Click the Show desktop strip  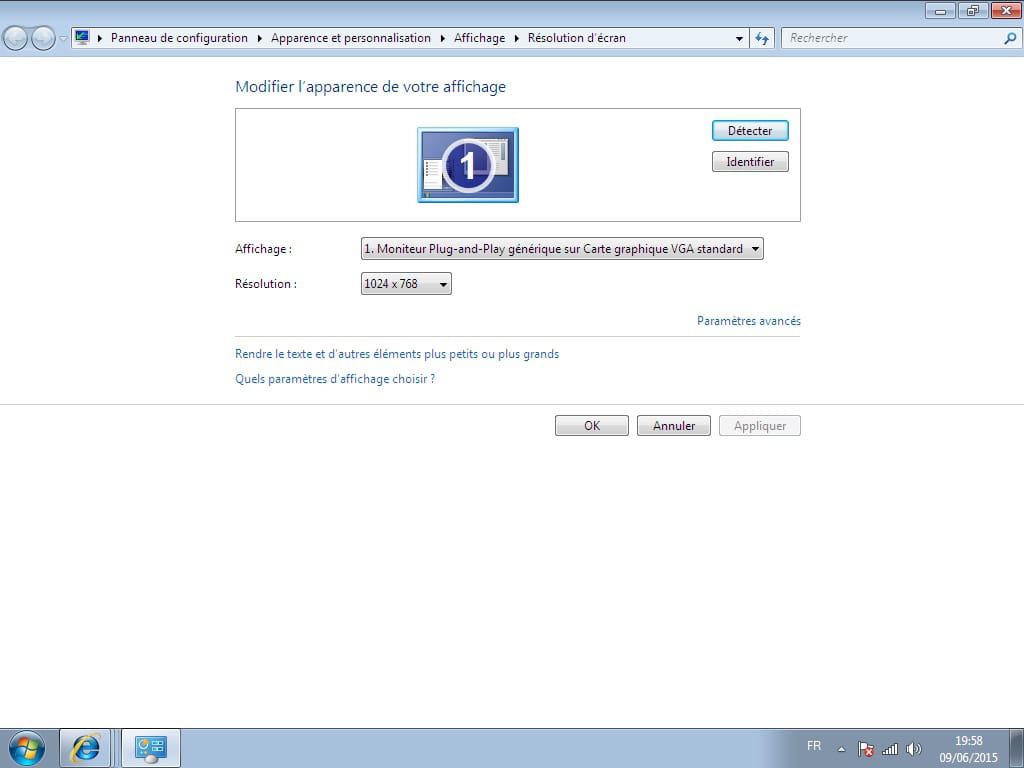coord(1016,748)
